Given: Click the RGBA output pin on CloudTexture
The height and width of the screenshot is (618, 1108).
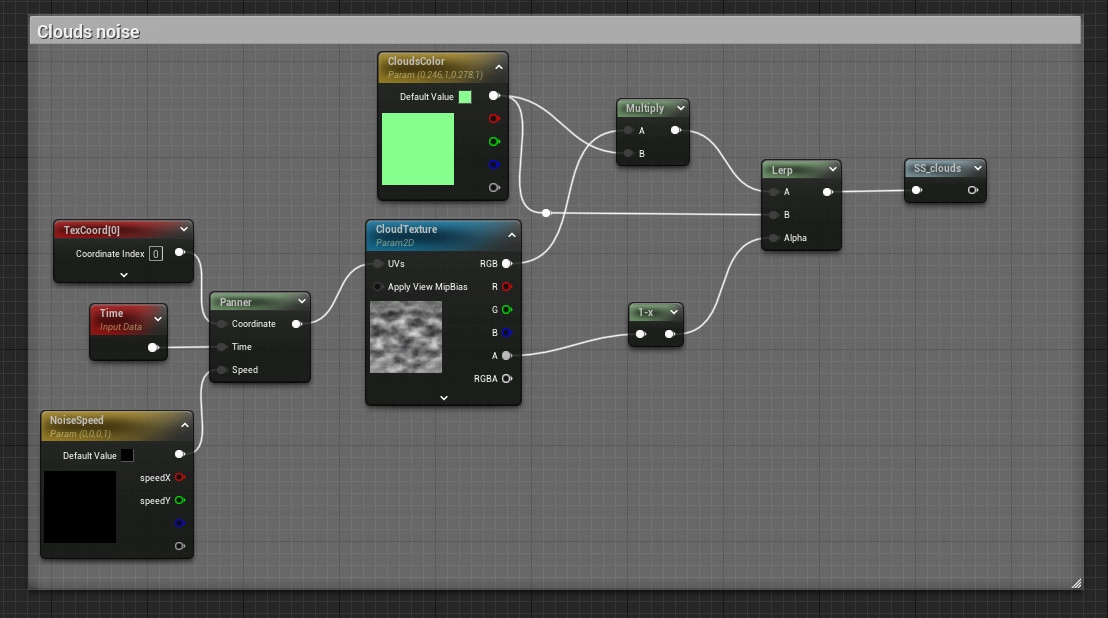Looking at the screenshot, I should coord(506,379).
